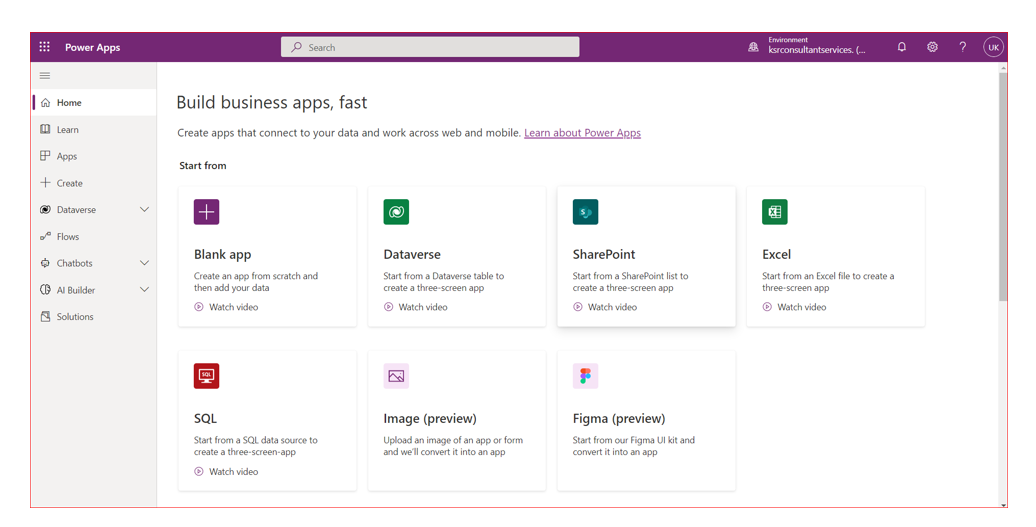Screen dimensions: 1036x527
Task: Watch video on the SharePoint card
Action: [605, 307]
